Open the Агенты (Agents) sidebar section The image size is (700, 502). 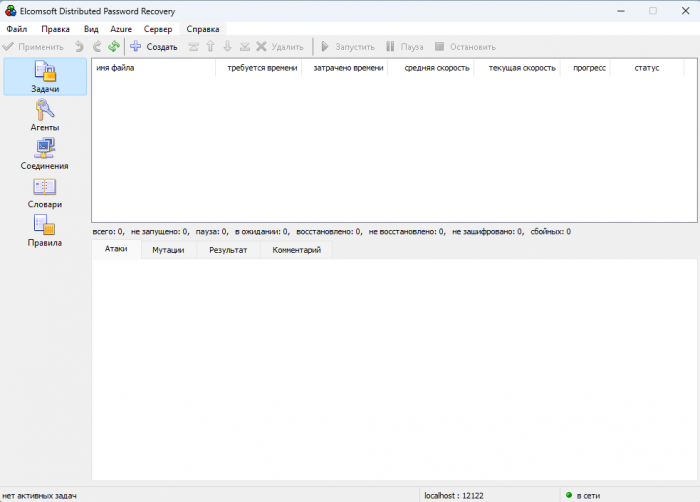pos(45,116)
